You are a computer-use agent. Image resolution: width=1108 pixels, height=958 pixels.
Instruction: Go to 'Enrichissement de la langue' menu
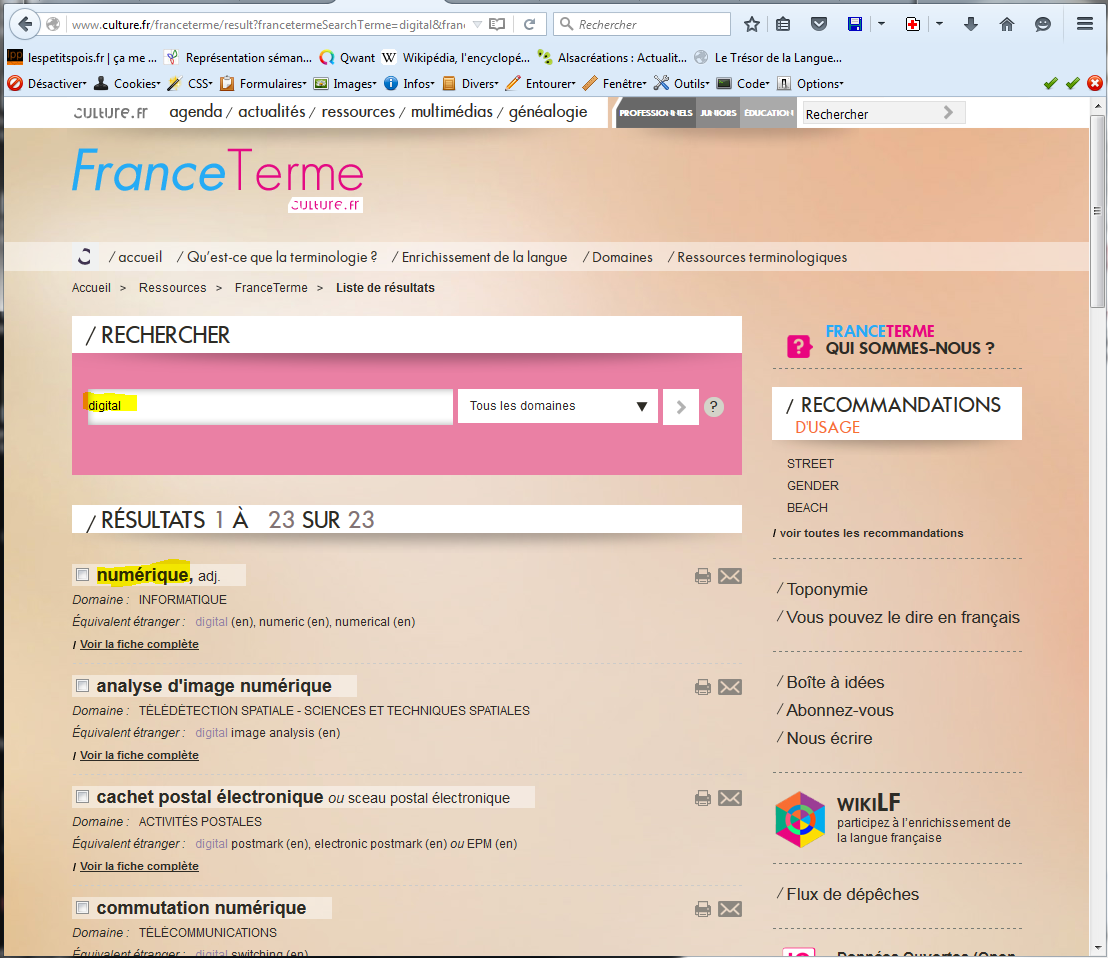[483, 257]
